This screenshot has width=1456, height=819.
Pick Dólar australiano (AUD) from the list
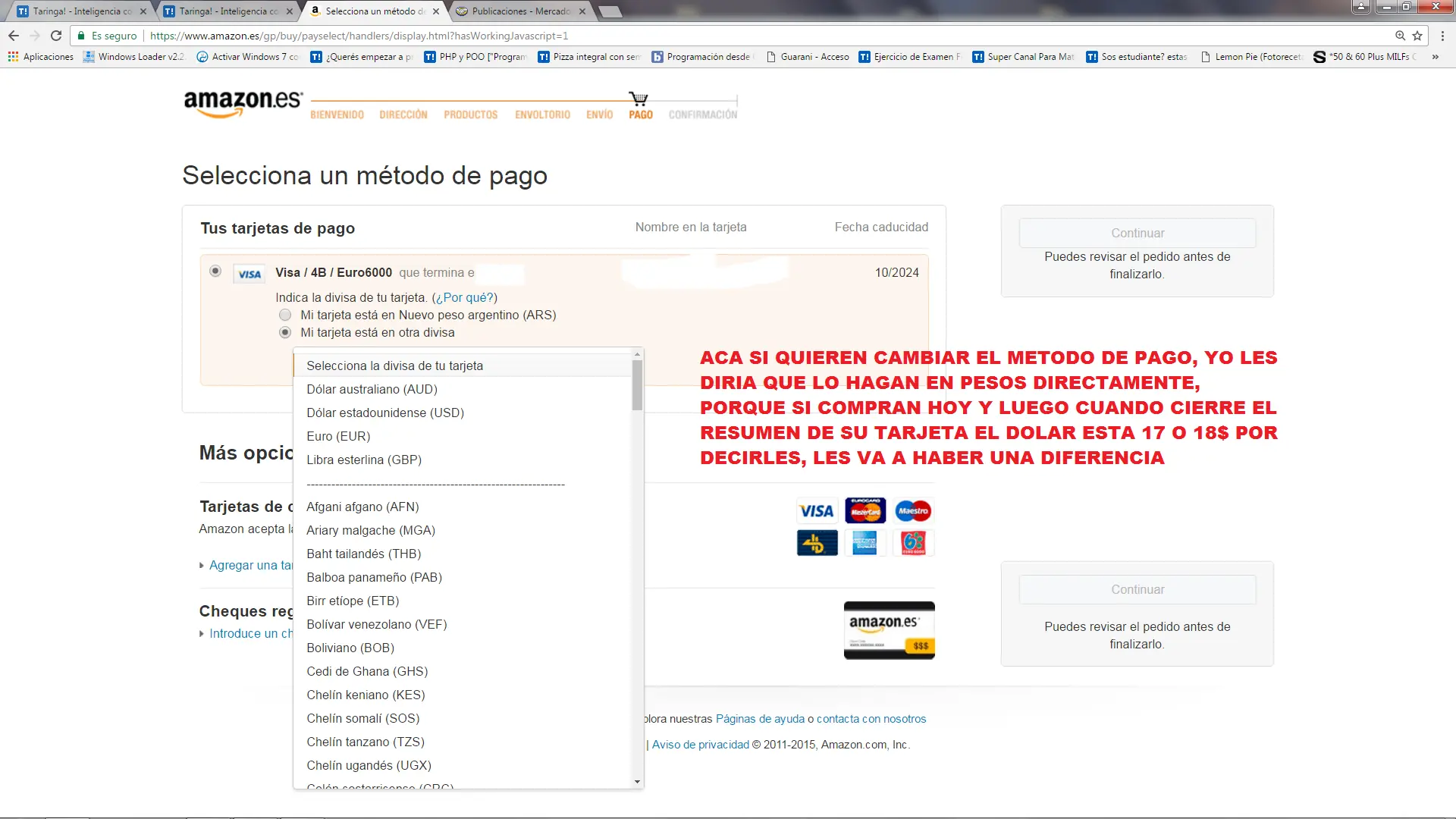(463, 389)
